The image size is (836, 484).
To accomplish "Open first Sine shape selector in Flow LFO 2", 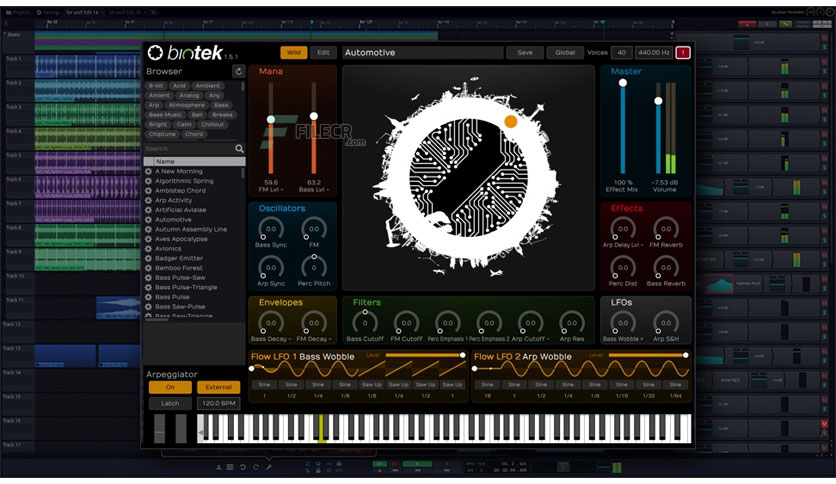I will coord(487,384).
